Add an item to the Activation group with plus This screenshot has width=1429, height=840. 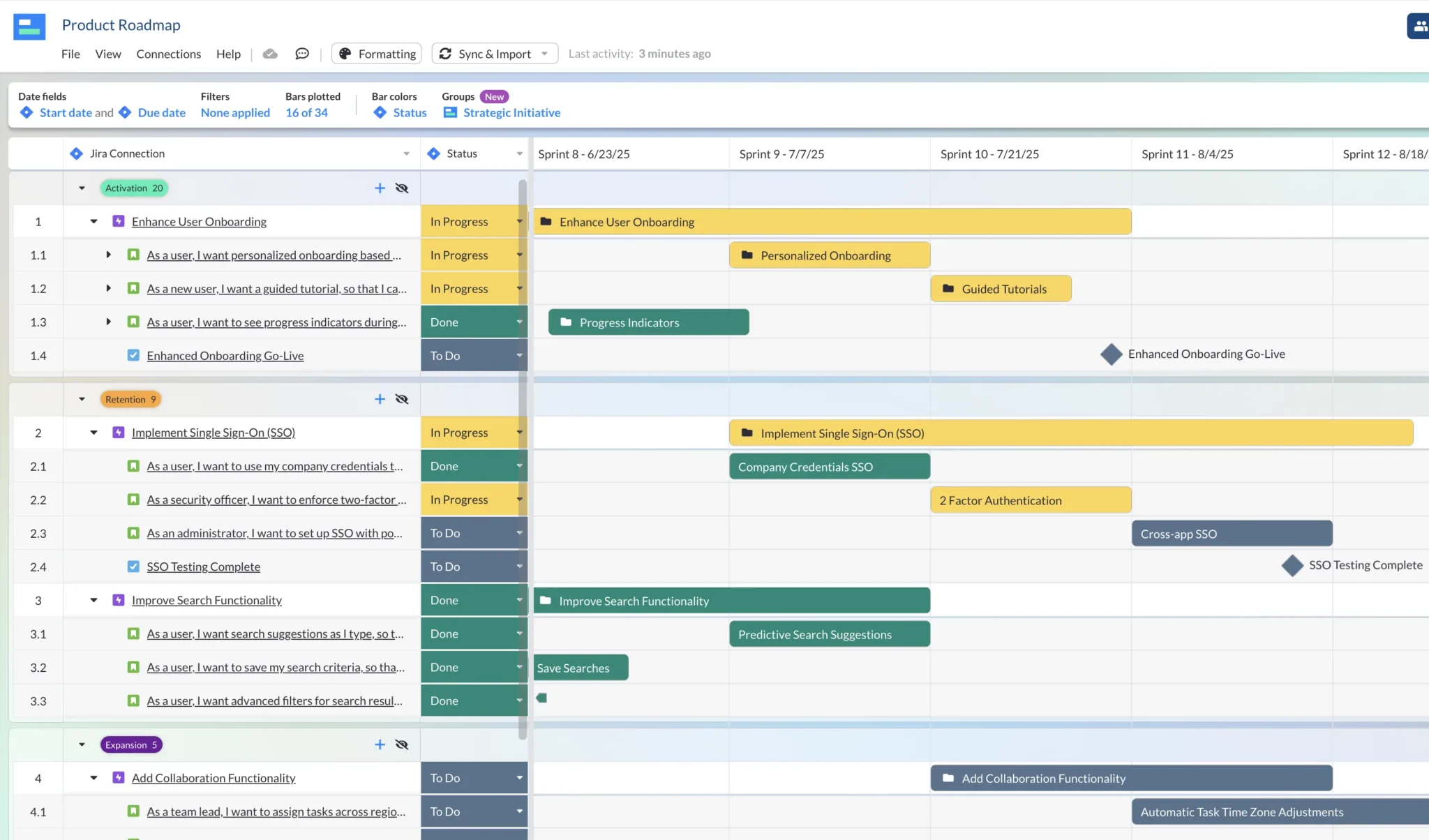380,188
